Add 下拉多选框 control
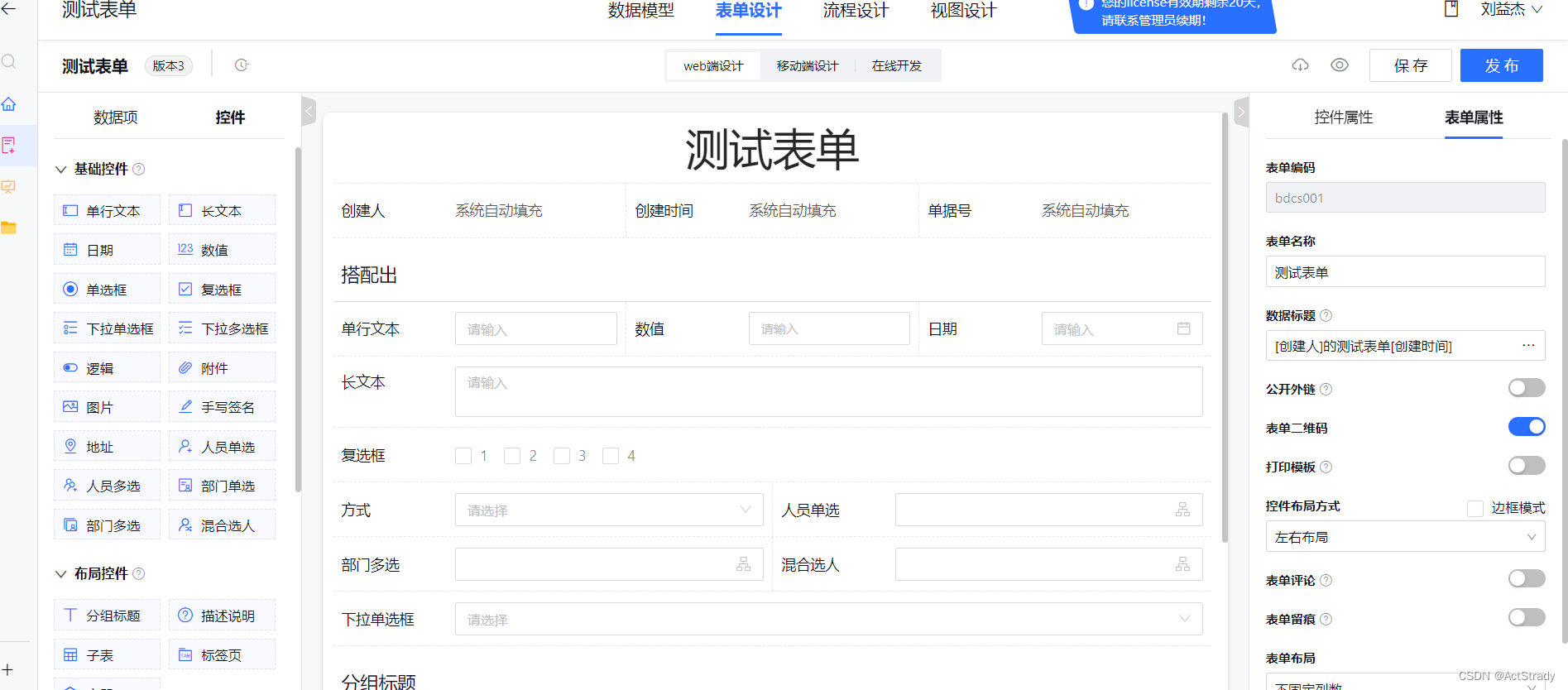The height and width of the screenshot is (690, 1568). pos(222,328)
